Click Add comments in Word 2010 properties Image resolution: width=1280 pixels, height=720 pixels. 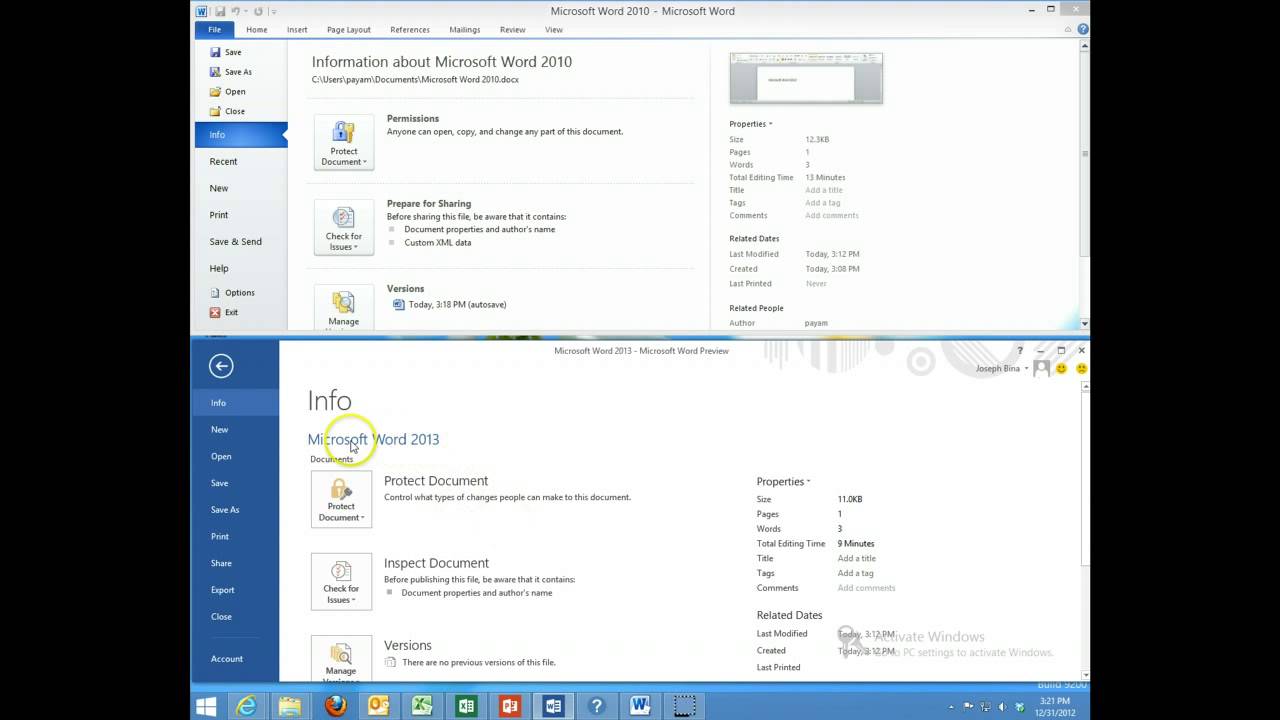pyautogui.click(x=832, y=215)
